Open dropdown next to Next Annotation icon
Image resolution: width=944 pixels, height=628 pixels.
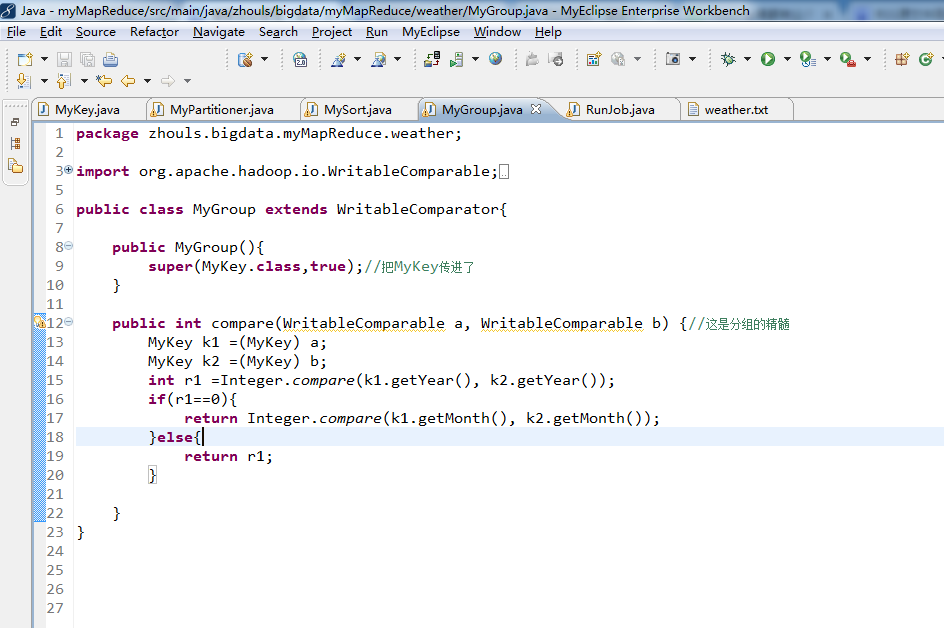(x=44, y=81)
